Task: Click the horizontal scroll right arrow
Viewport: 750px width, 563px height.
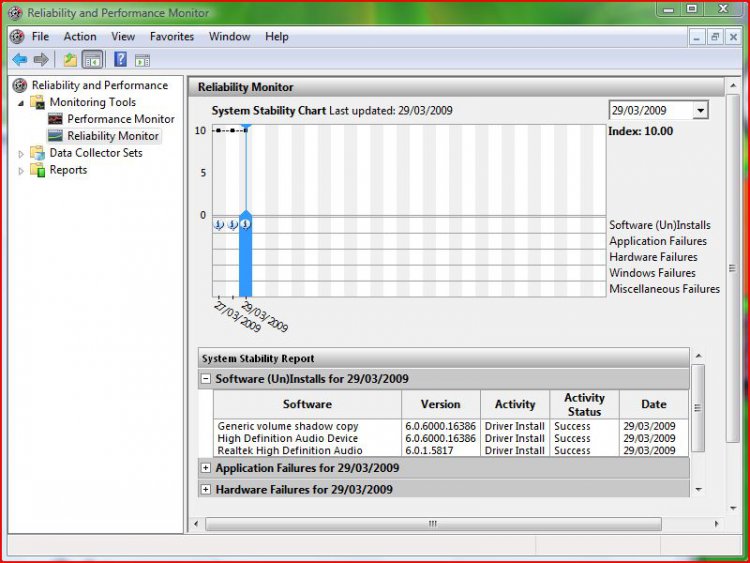Action: [716, 524]
